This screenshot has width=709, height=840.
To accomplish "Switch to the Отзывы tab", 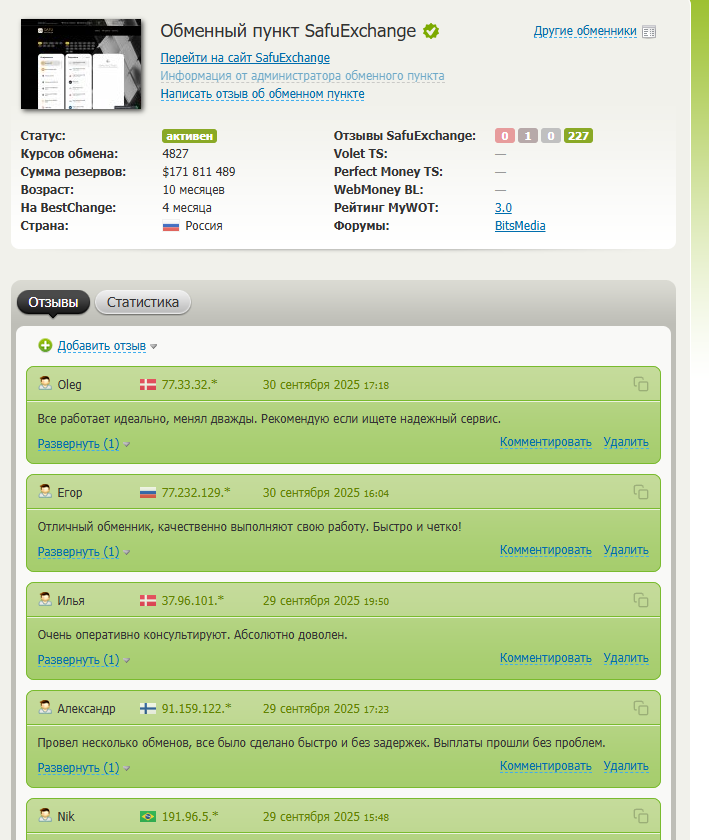I will tap(53, 303).
